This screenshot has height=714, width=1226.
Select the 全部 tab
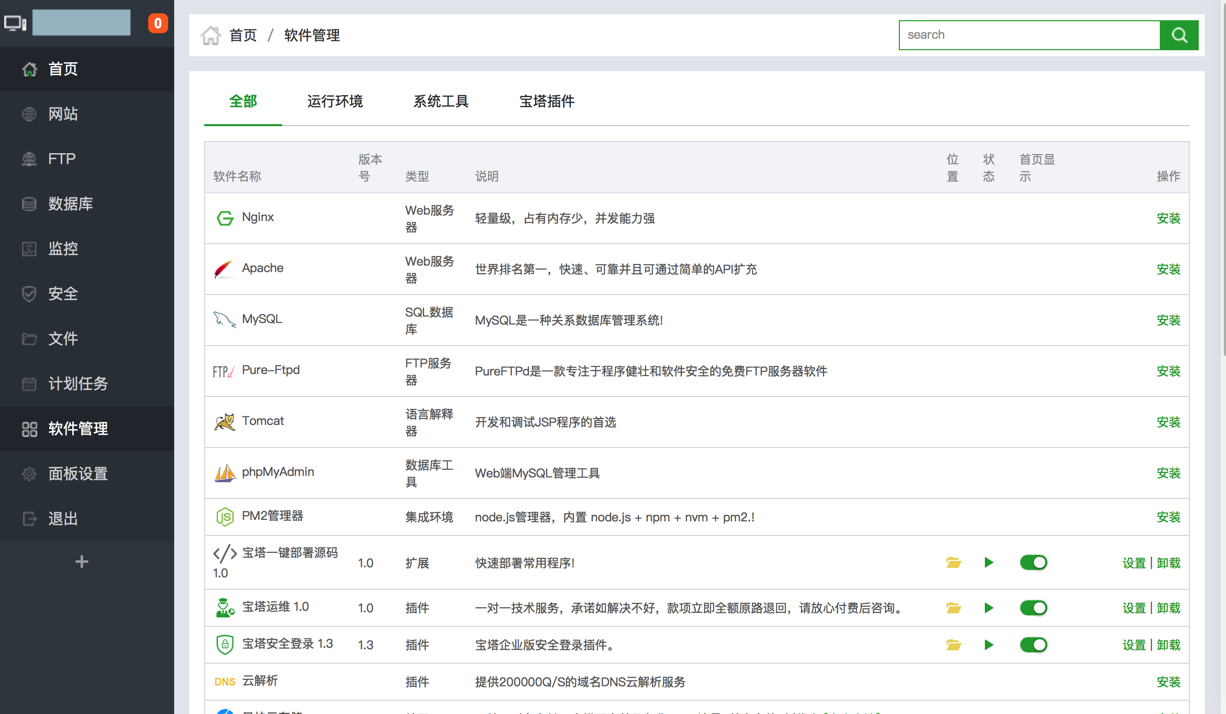click(x=243, y=101)
